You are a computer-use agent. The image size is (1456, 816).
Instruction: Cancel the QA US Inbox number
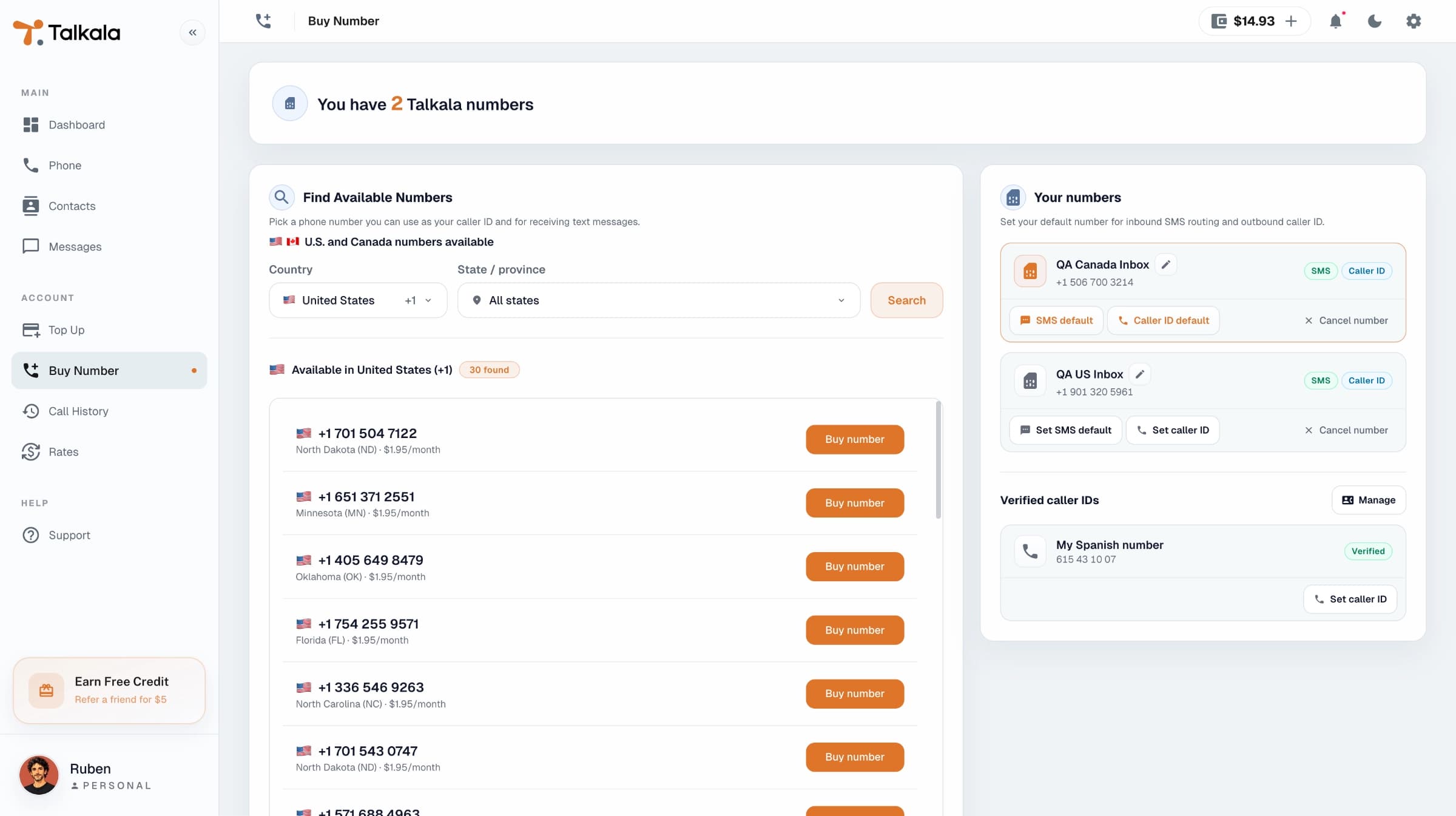[1346, 430]
